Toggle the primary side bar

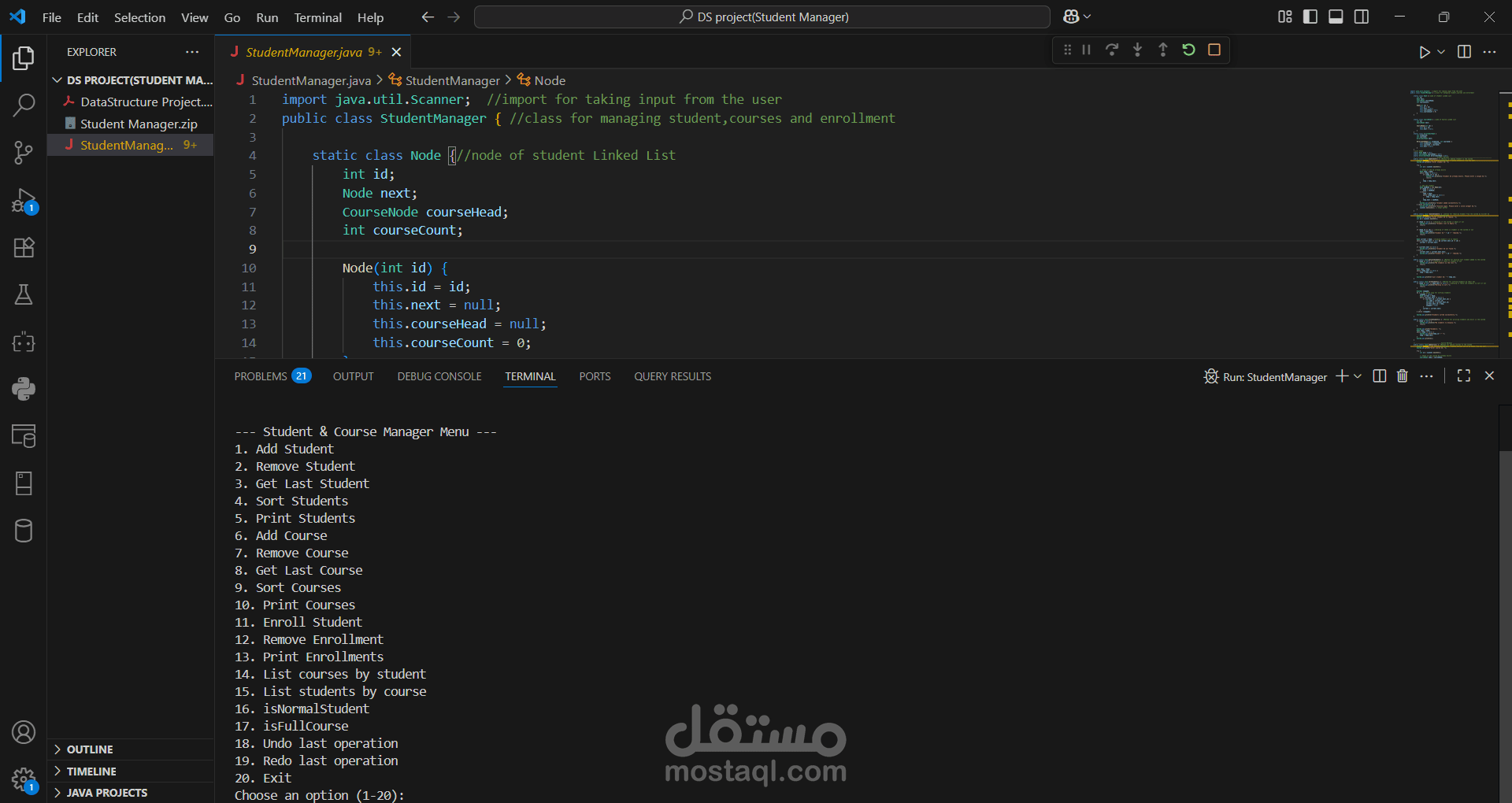point(1310,17)
